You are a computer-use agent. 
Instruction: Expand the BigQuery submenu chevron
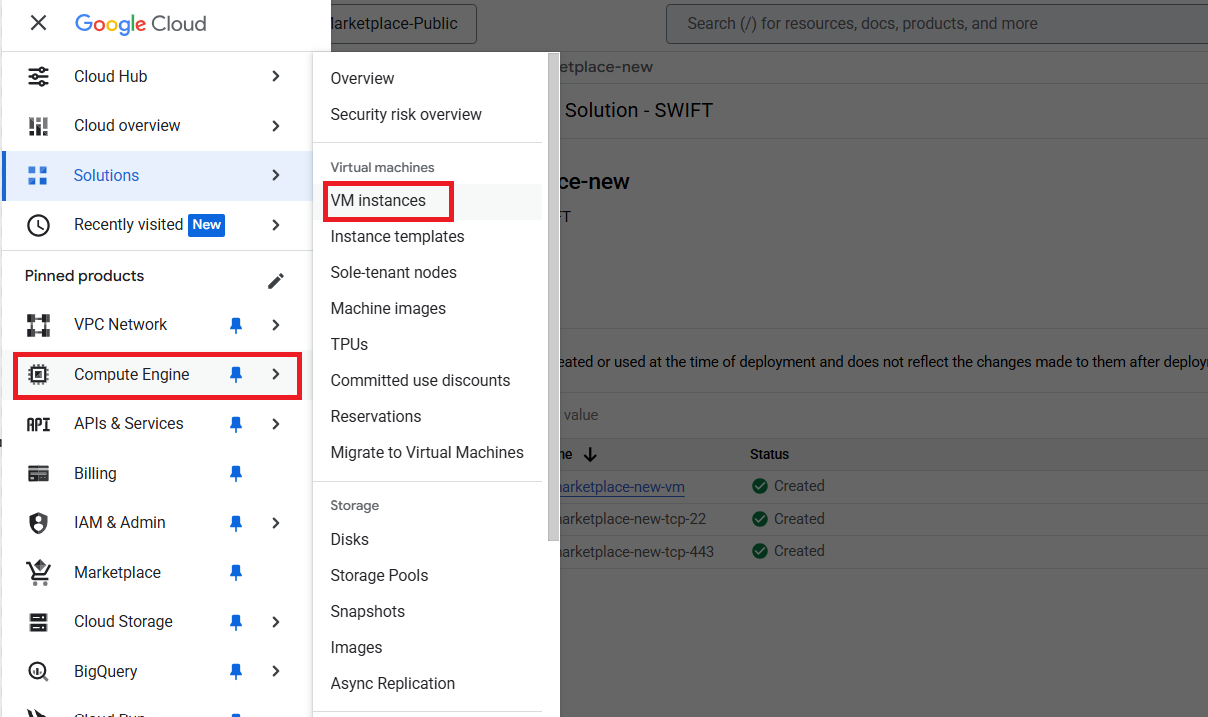(276, 671)
